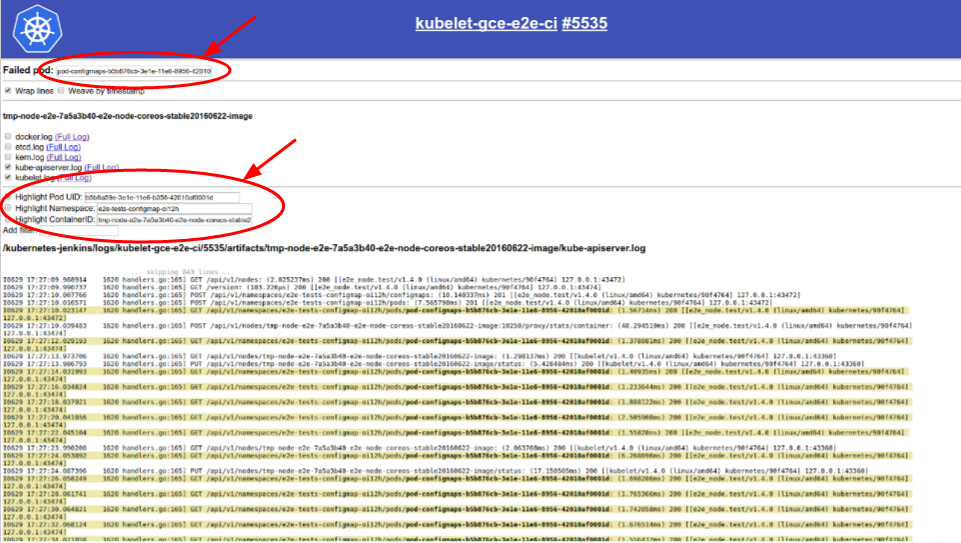The width and height of the screenshot is (961, 543).
Task: Open kubelet.log Full Log link
Action: (x=75, y=178)
